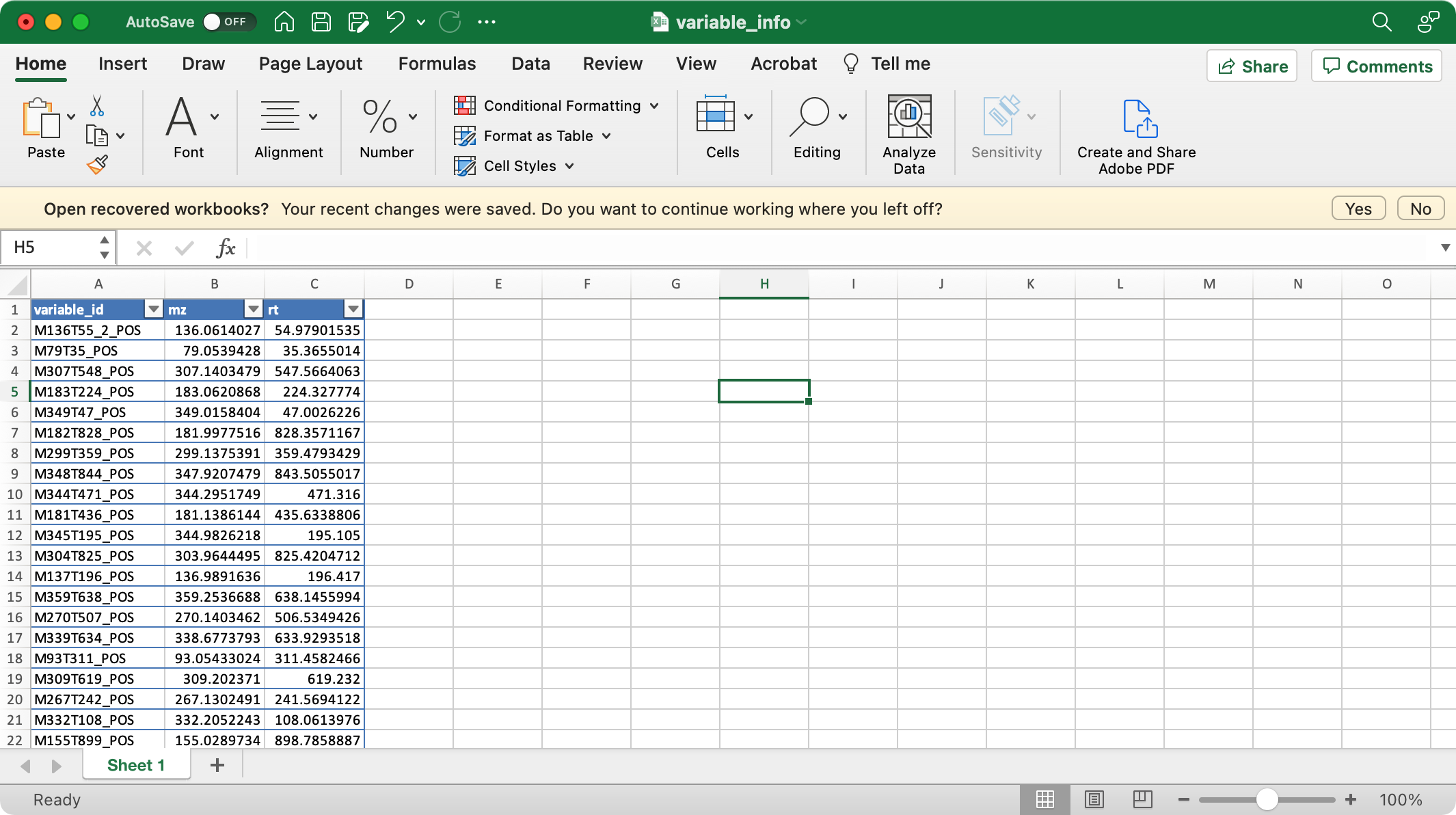Open the mz column filter dropdown
1456x815 pixels.
(254, 309)
